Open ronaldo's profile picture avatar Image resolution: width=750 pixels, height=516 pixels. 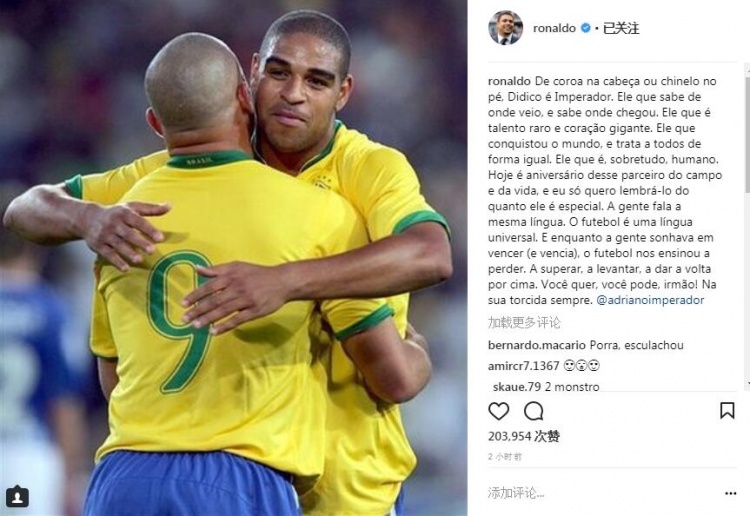506,28
